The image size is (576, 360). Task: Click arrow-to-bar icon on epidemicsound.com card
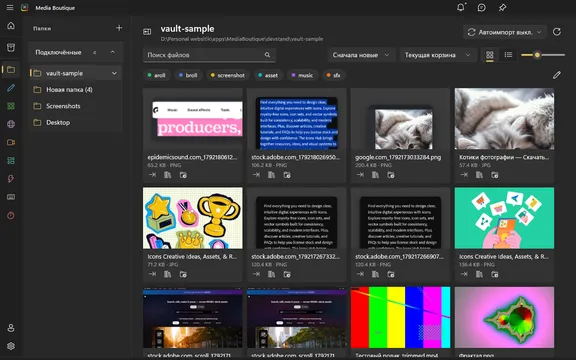(x=152, y=175)
